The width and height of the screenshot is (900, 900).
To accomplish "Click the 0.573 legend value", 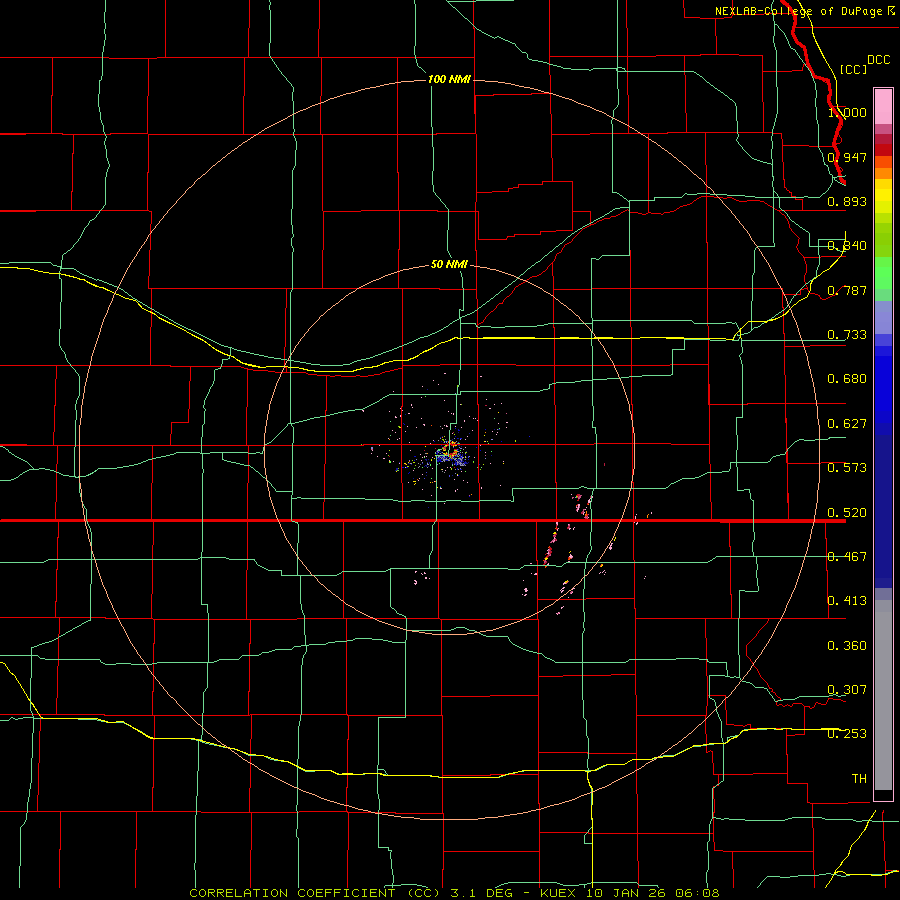I will (x=847, y=468).
